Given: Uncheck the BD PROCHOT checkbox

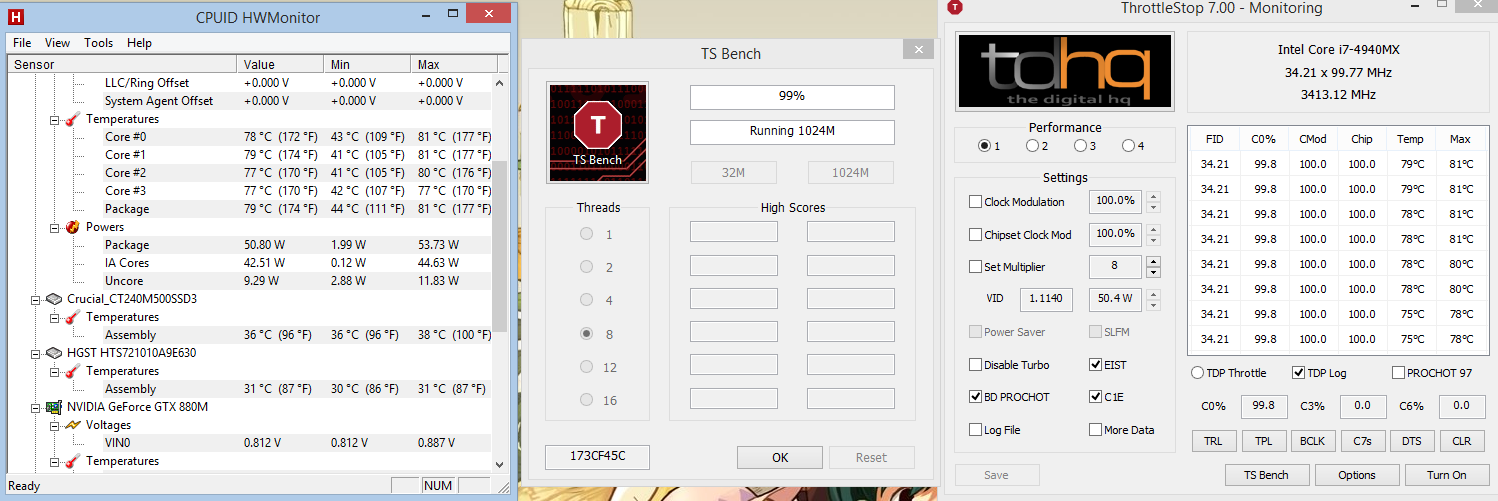Looking at the screenshot, I should 975,397.
